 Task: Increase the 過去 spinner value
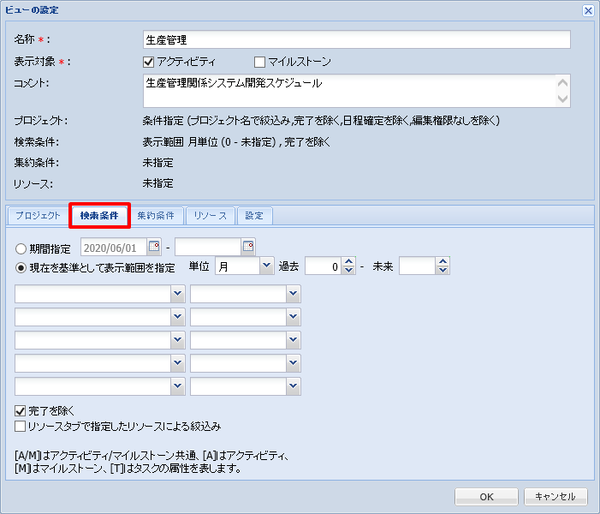tap(349, 262)
